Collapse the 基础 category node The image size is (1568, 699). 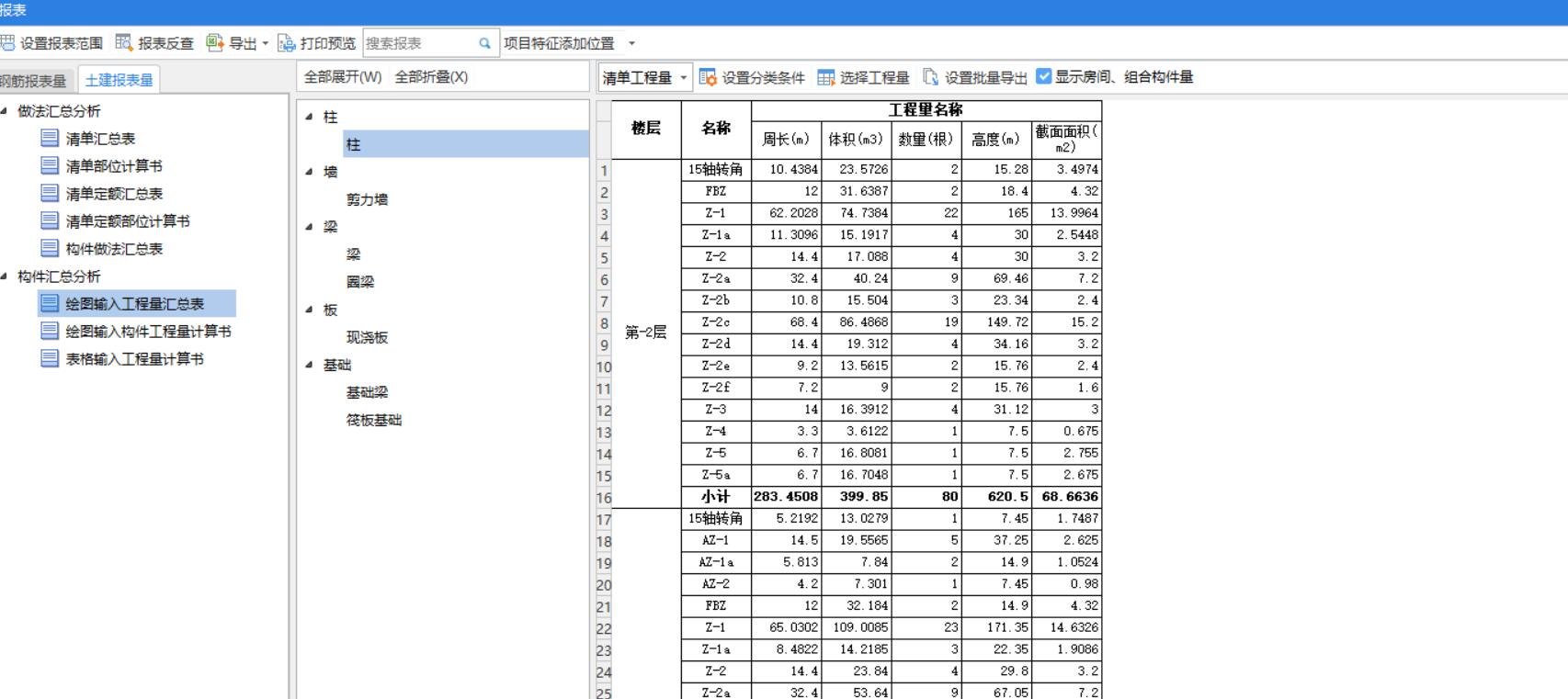(x=309, y=365)
